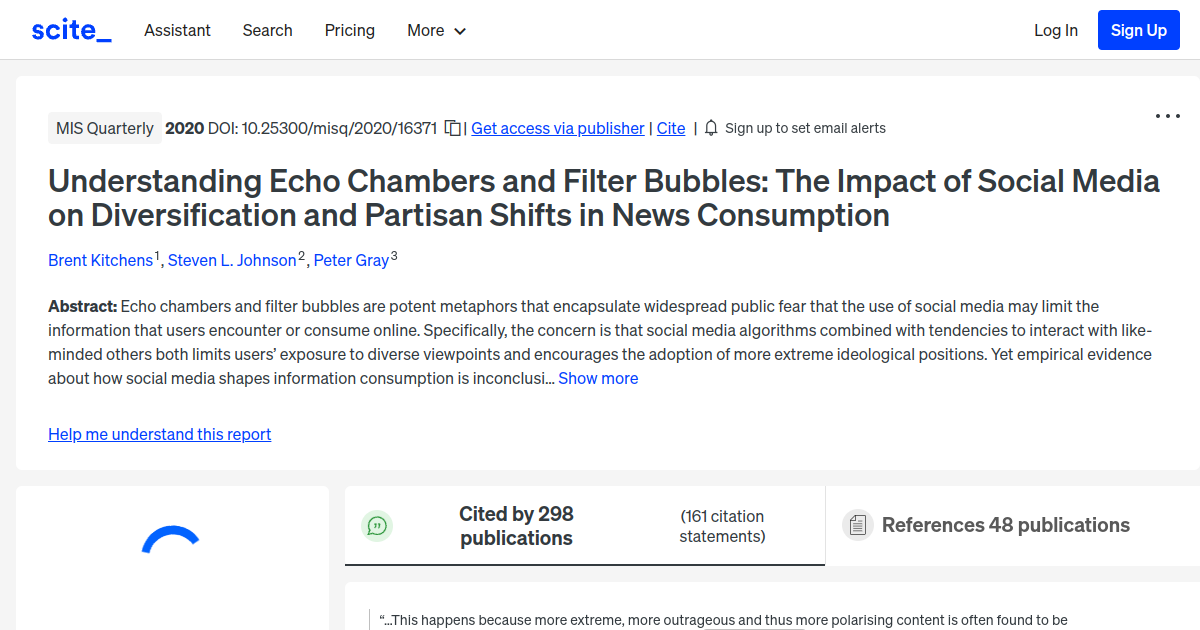The width and height of the screenshot is (1200, 630).
Task: Select the Cited by 298 publications tab
Action: pos(516,525)
